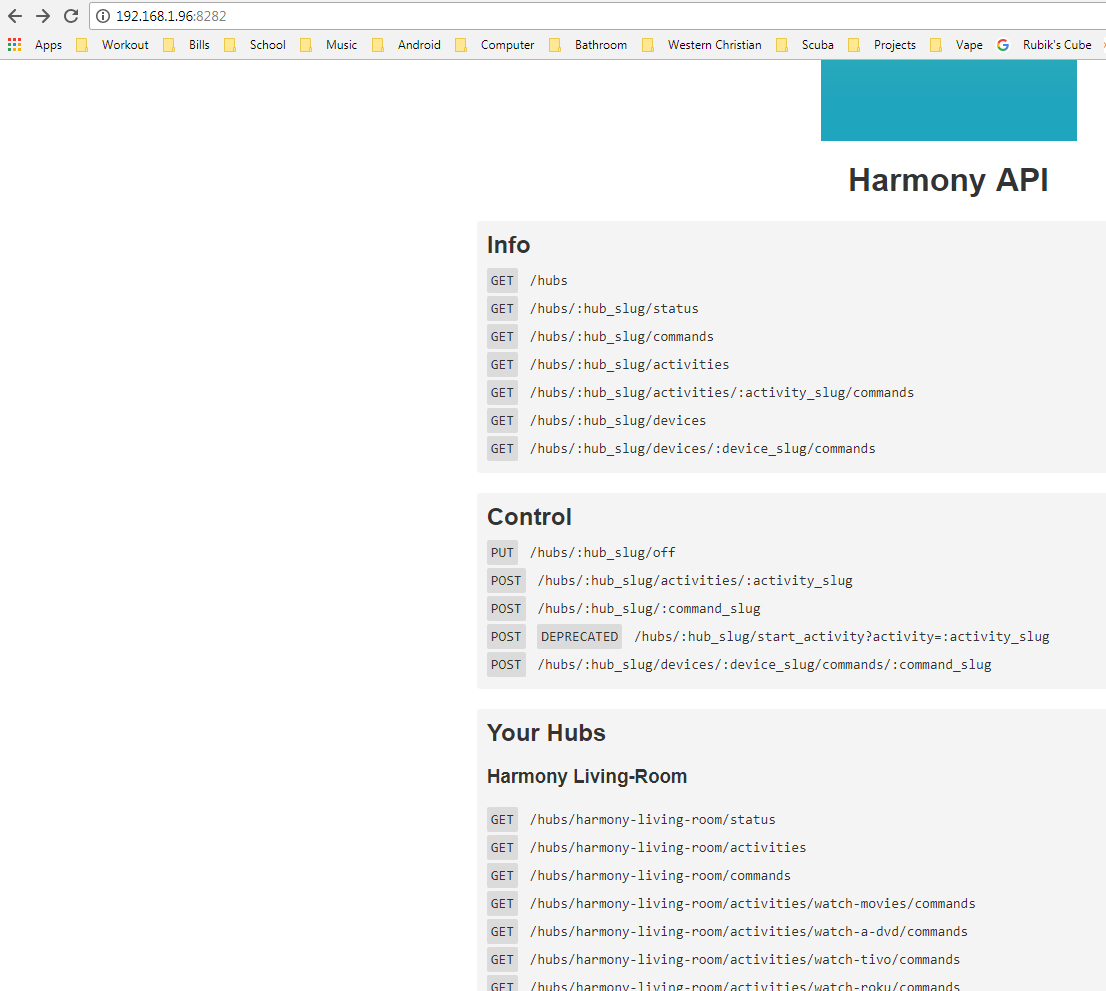Open the Bills bookmark folder
The width and height of the screenshot is (1106, 991).
[x=187, y=44]
